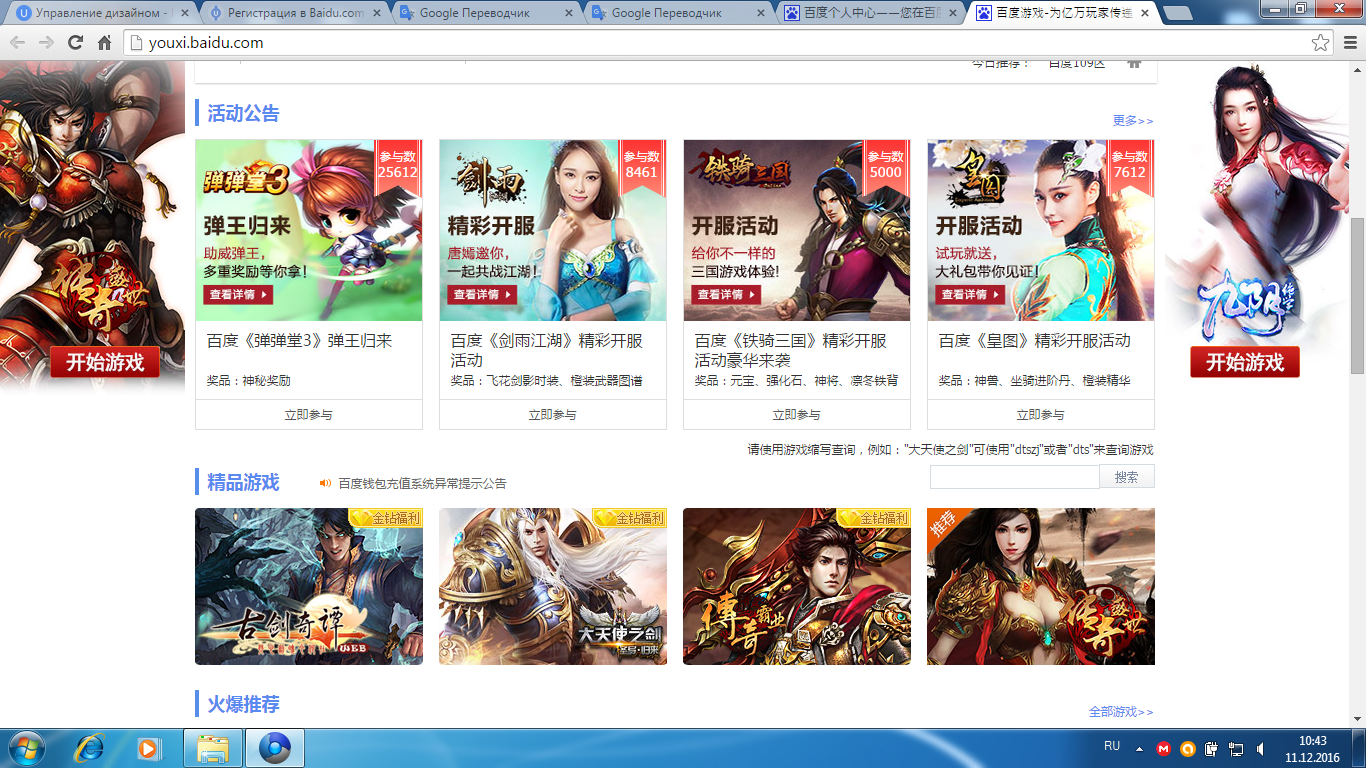Viewport: 1366px width, 768px height.
Task: Click 查看详情 on the 弹弹堂3 banner
Action: tap(238, 295)
